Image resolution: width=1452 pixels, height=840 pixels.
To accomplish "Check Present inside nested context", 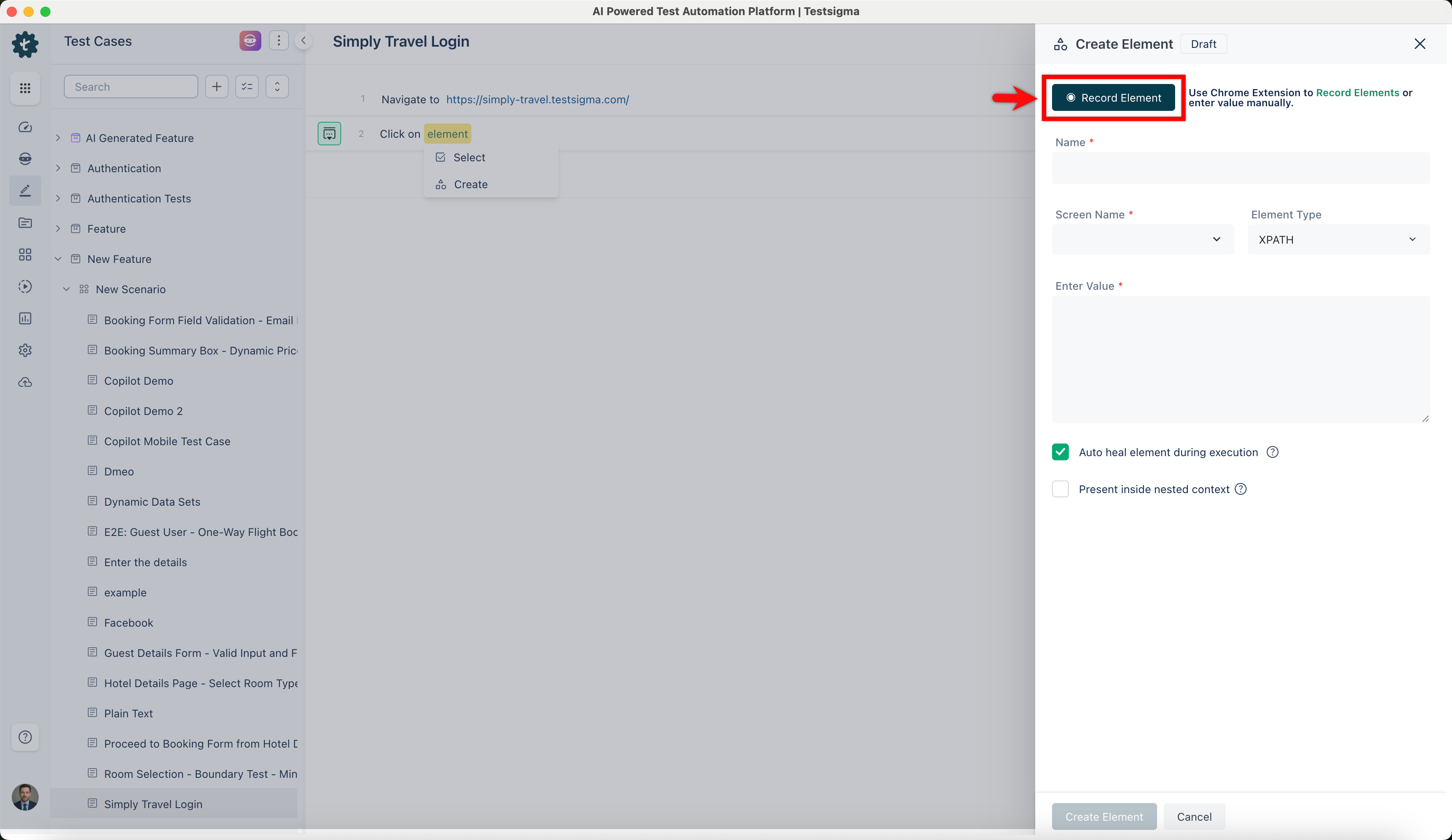I will coord(1060,489).
